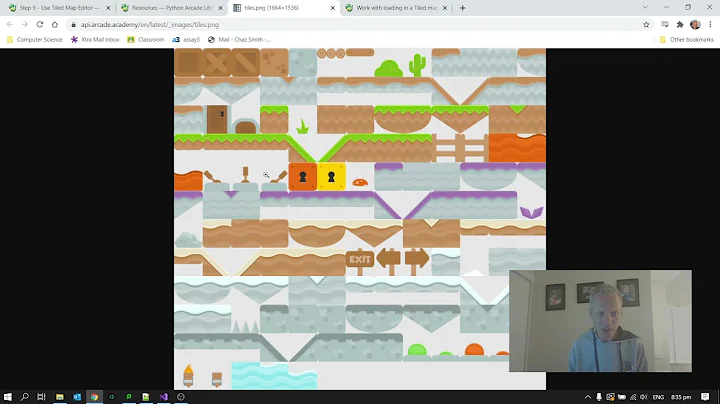View site information via the padlock icon
720x404 pixels.
coord(73,25)
